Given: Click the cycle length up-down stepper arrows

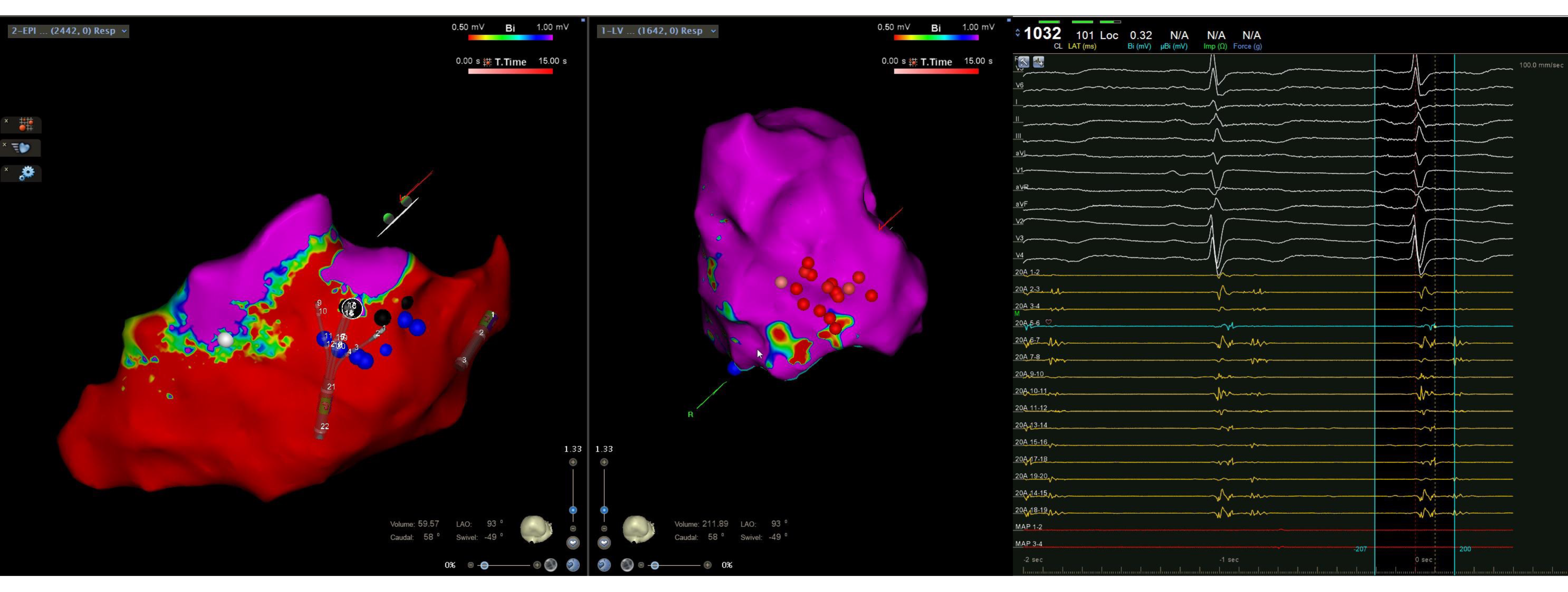Looking at the screenshot, I should click(1018, 33).
